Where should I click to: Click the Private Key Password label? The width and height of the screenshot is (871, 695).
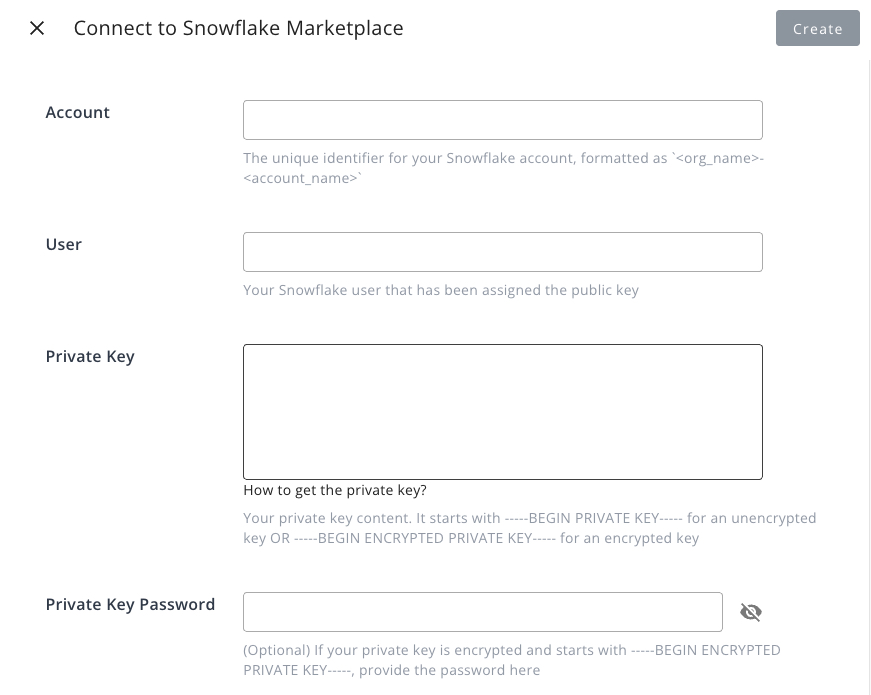pos(130,605)
